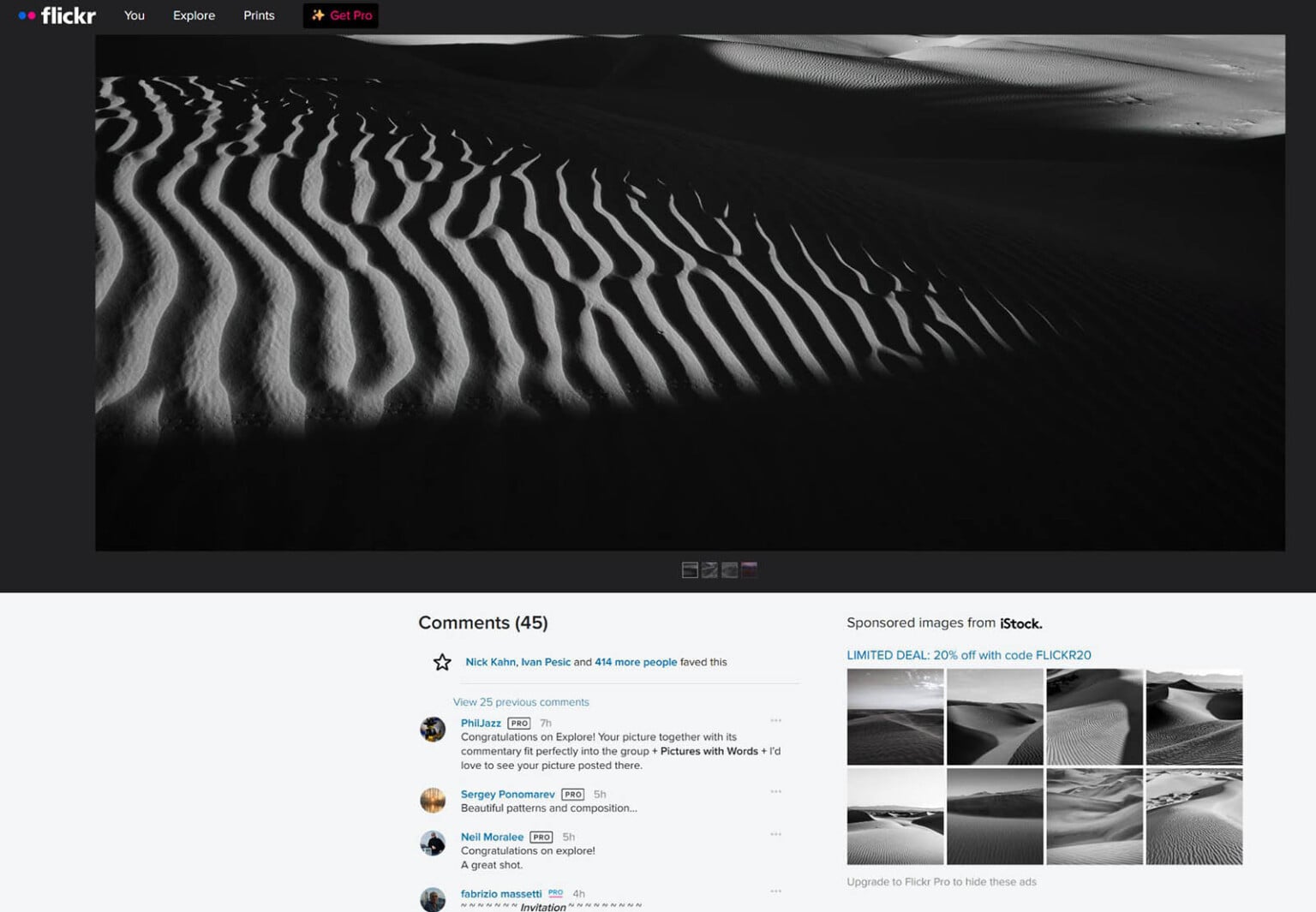Open the more options menu on Sergey Ponomarev's comment
This screenshot has height=912, width=1316.
pyautogui.click(x=775, y=792)
